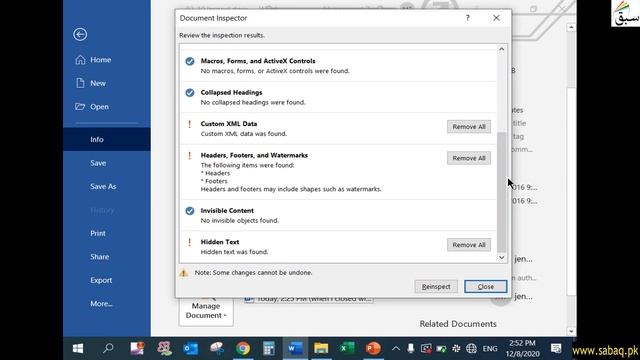Click the Reinspect button
The height and width of the screenshot is (360, 640).
(x=436, y=287)
